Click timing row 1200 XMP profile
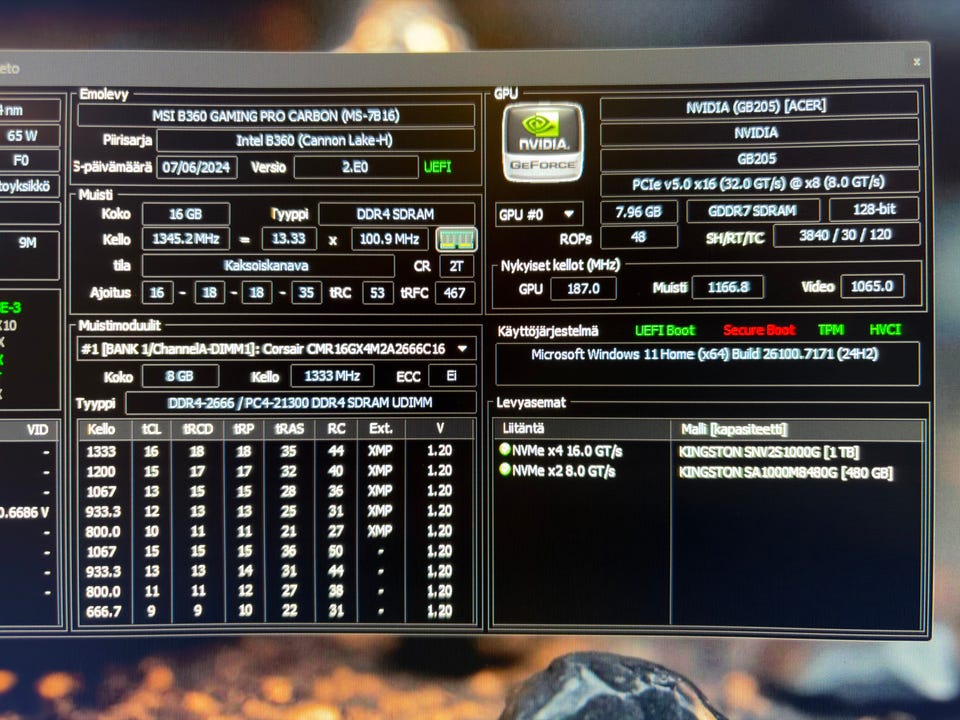 [276, 471]
